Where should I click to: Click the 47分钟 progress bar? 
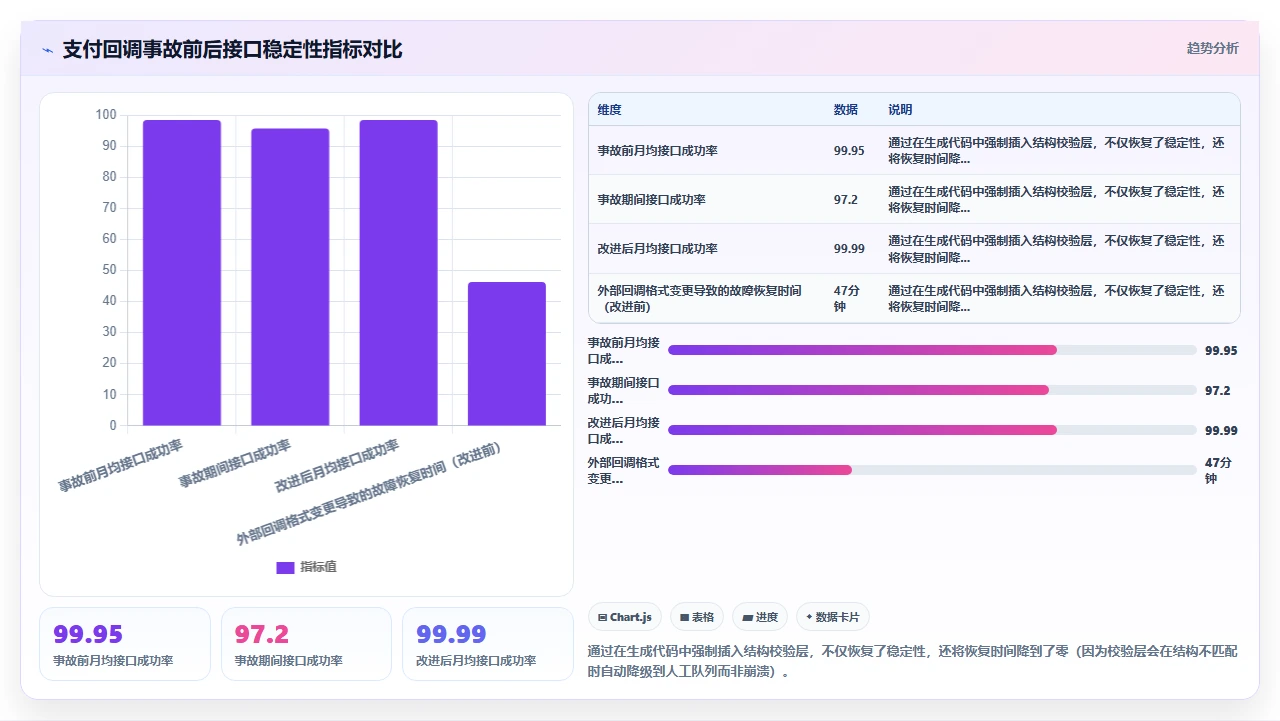coord(932,470)
